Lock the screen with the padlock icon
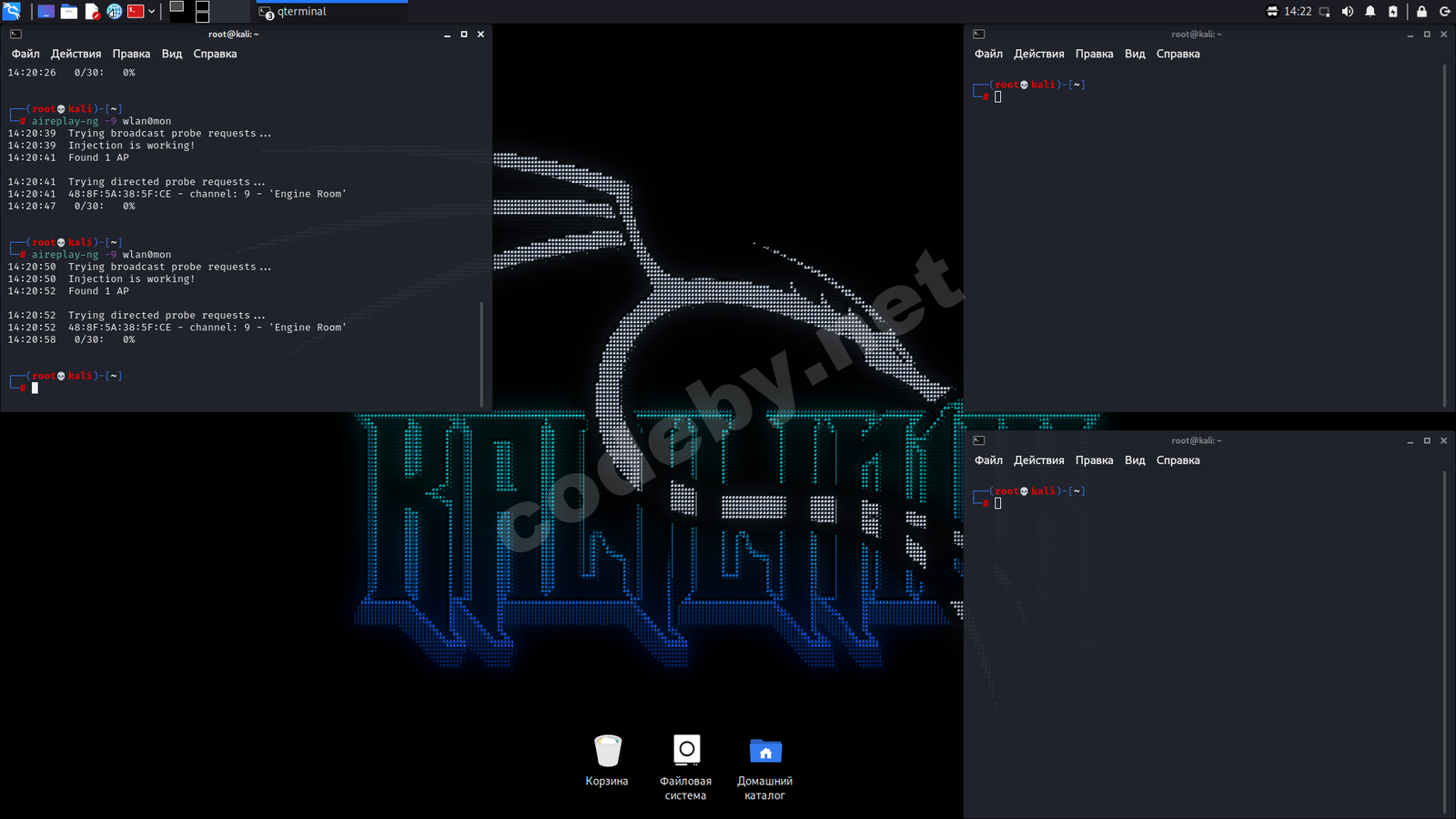 pos(1421,12)
